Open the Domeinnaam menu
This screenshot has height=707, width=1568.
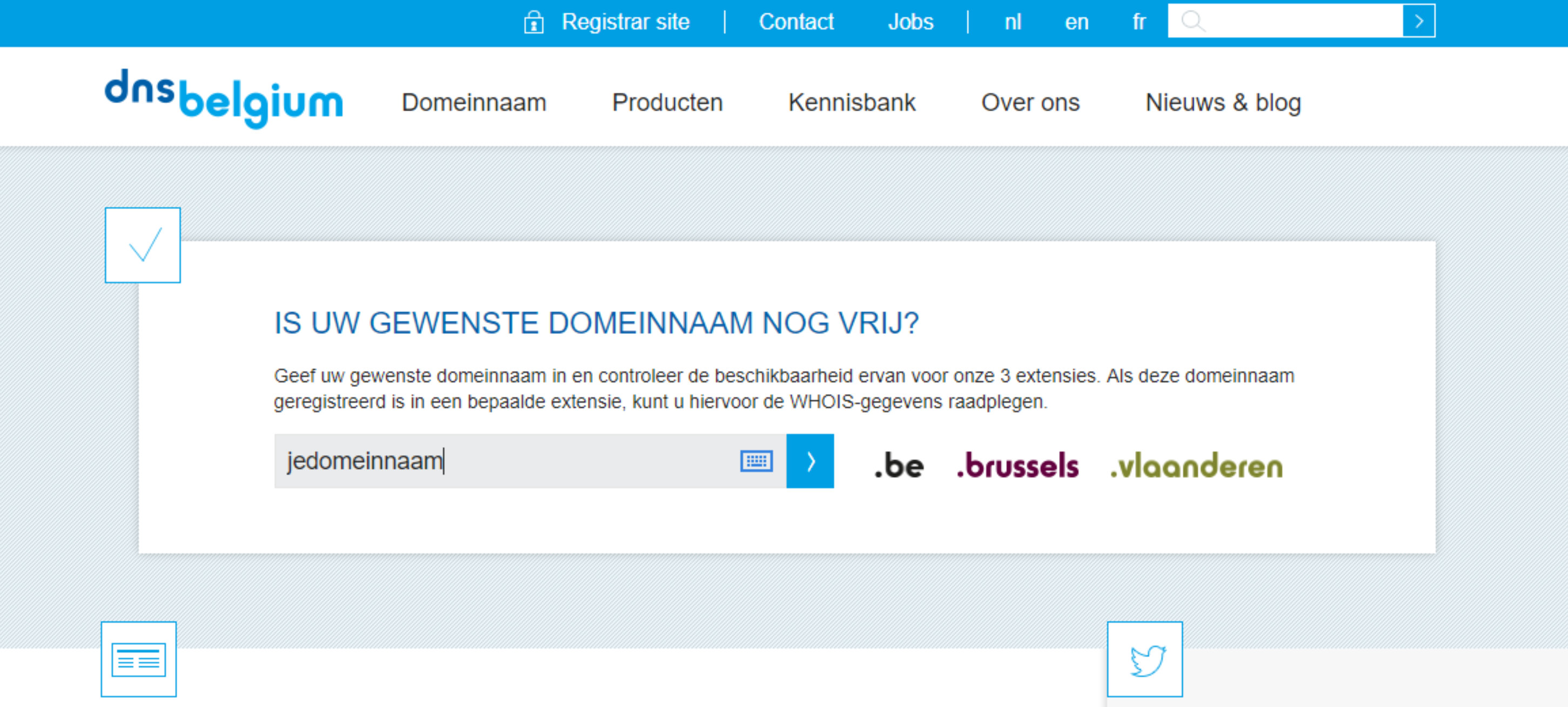tap(473, 102)
